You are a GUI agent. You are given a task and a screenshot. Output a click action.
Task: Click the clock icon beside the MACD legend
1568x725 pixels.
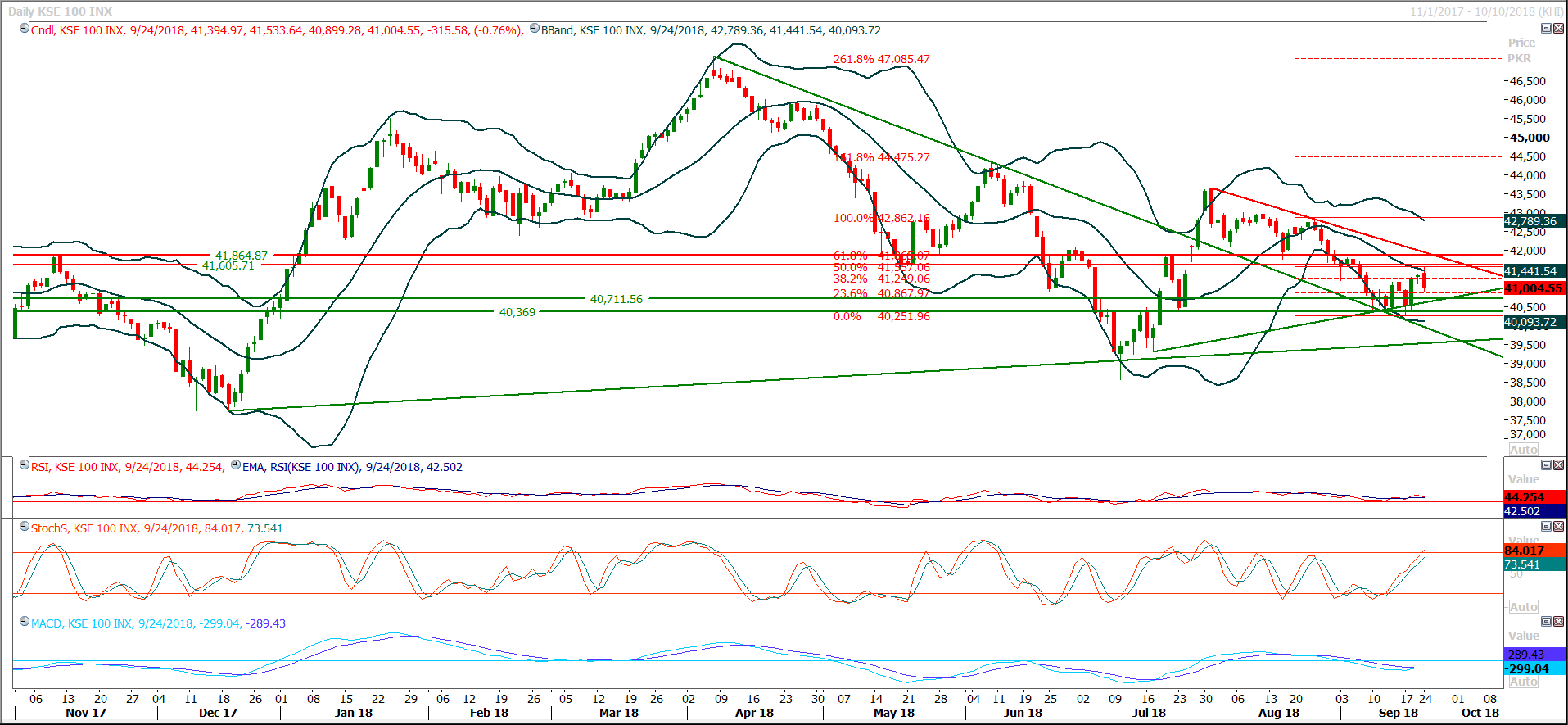point(25,622)
